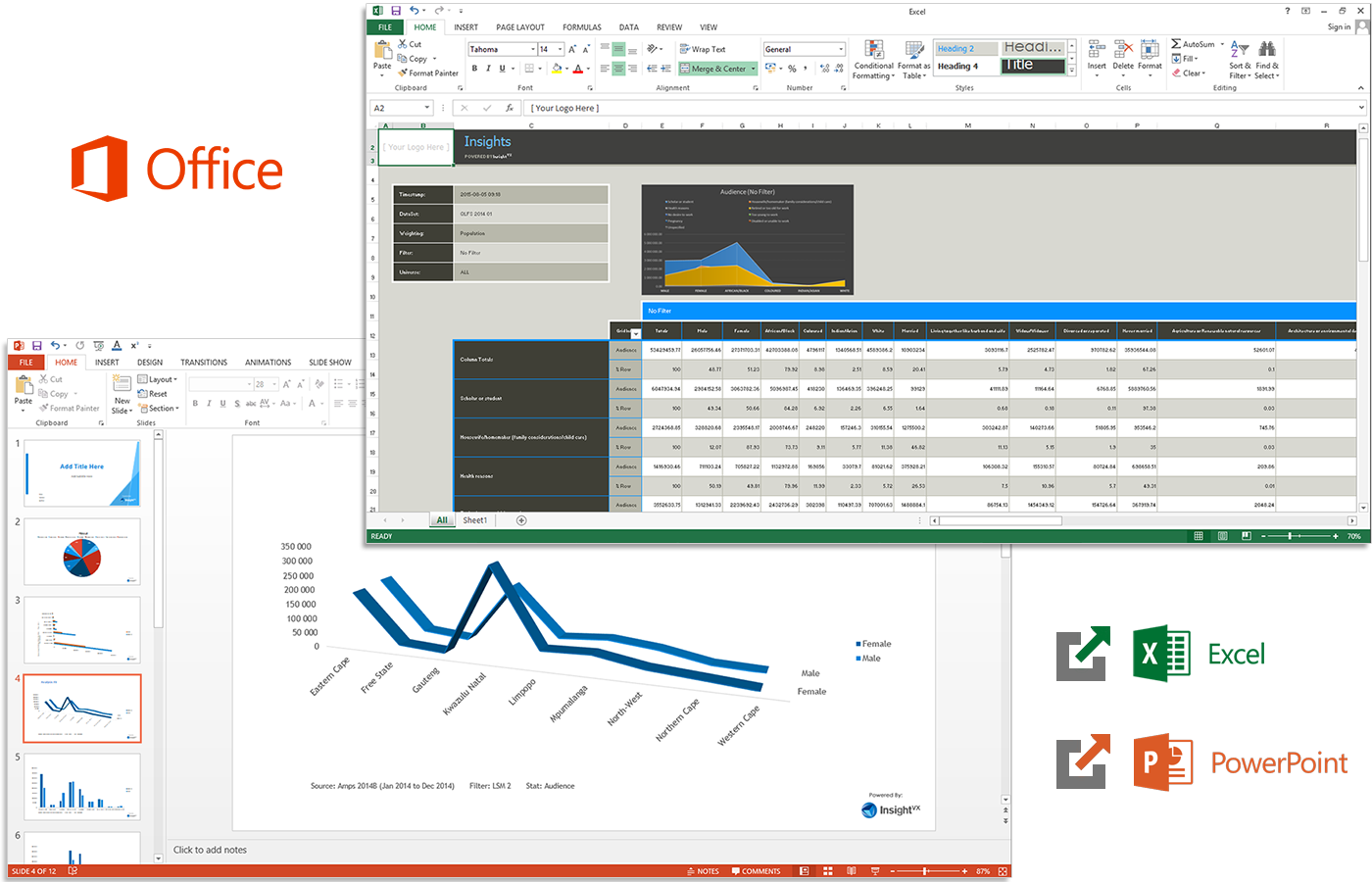Image resolution: width=1372 pixels, height=882 pixels.
Task: Toggle text Shadow in PowerPoint font group
Action: (237, 403)
